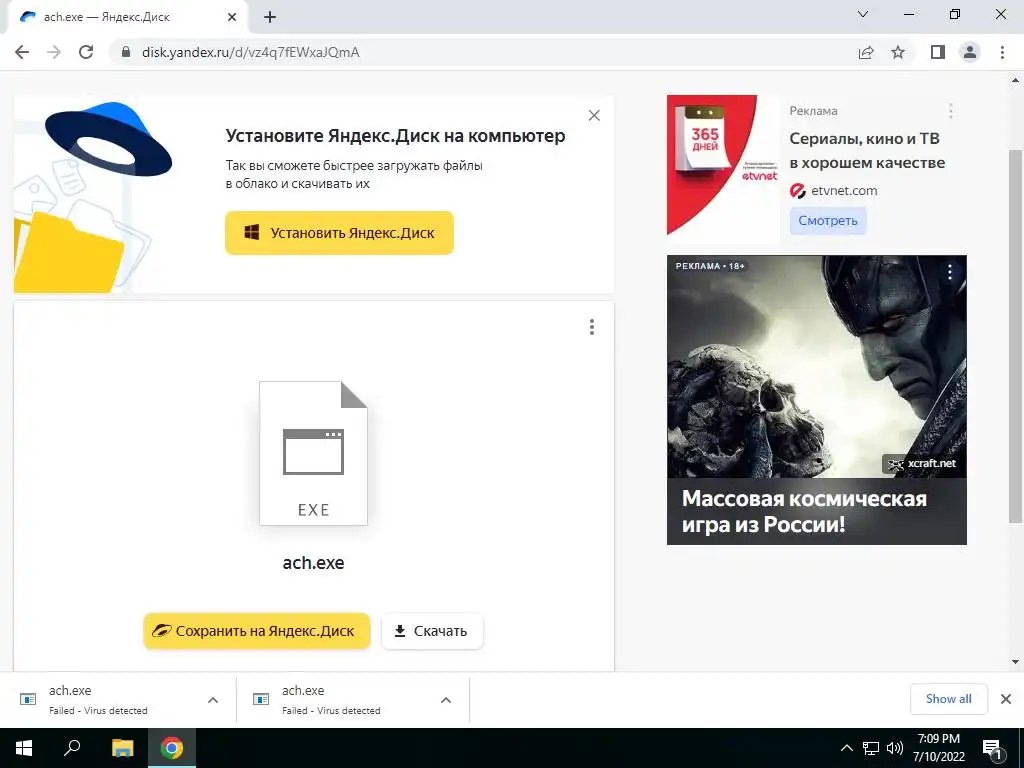Open the tab search chevron
1024x768 pixels.
pyautogui.click(x=863, y=14)
